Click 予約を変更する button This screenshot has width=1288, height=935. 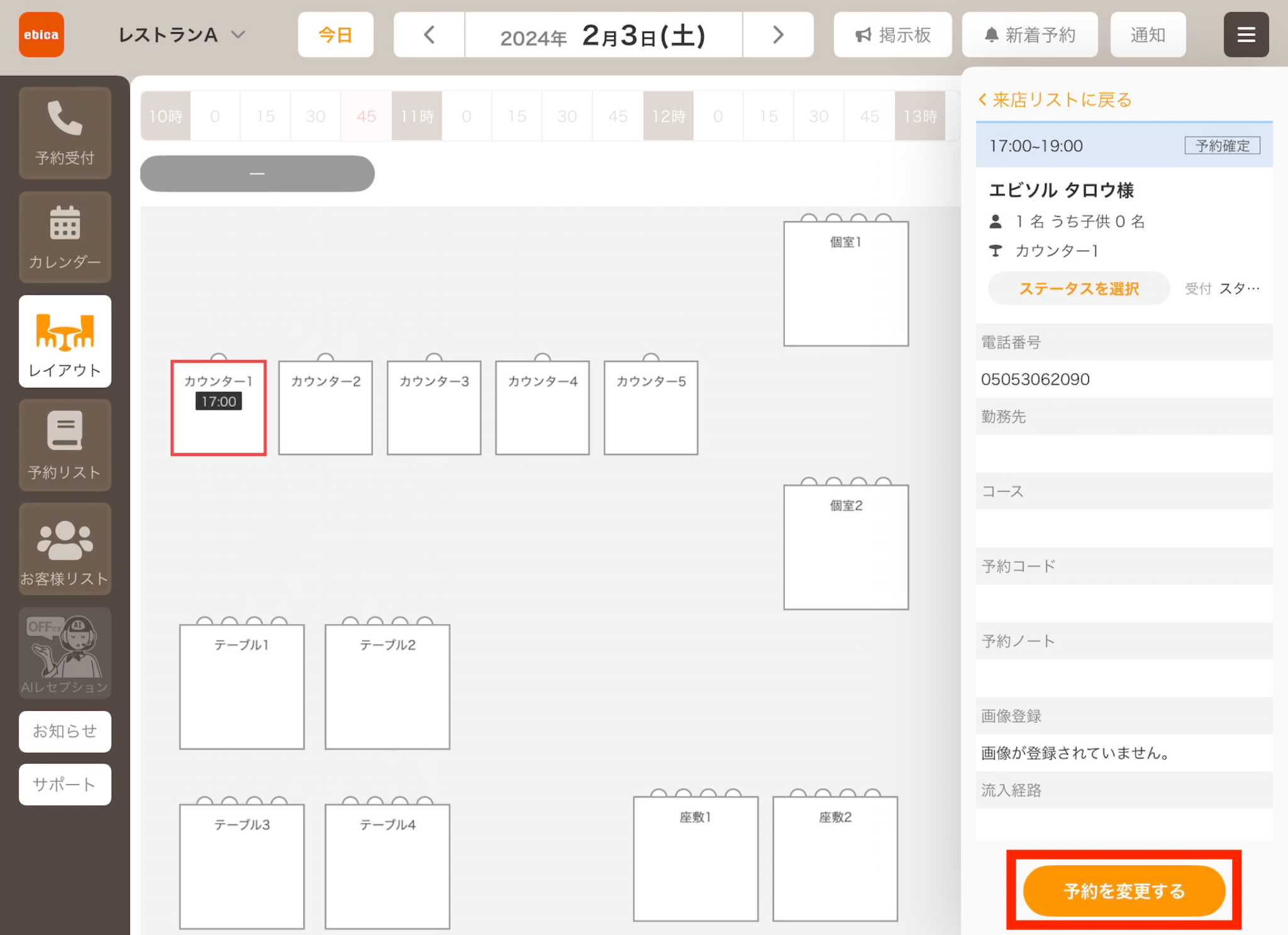point(1124,890)
